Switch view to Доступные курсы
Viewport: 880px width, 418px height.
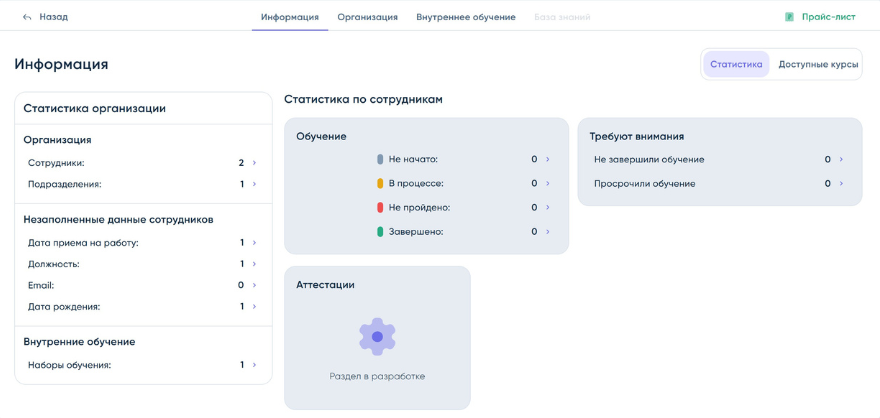point(818,64)
